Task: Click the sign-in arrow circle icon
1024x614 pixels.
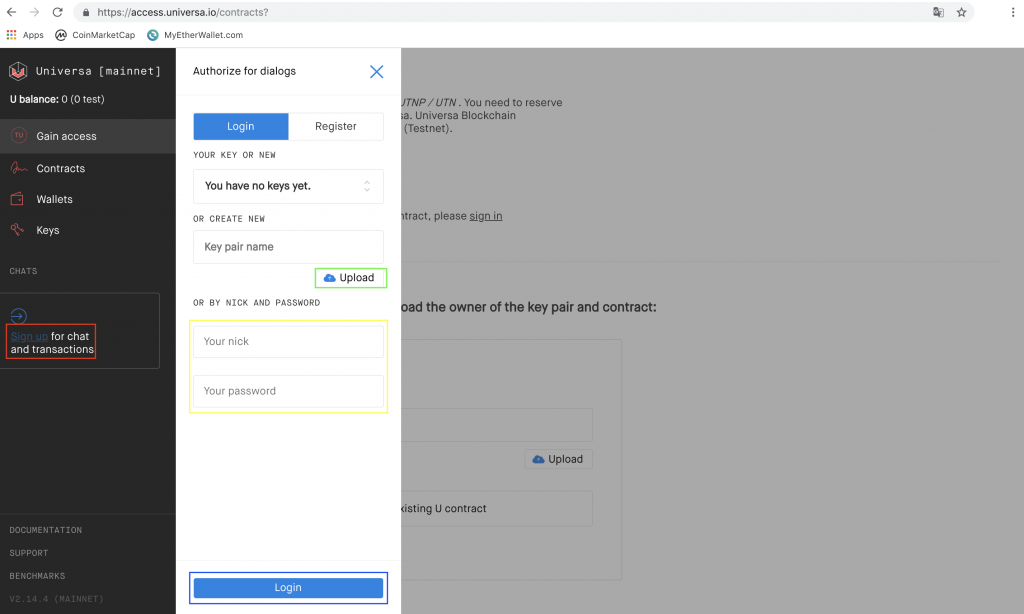Action: [18, 316]
